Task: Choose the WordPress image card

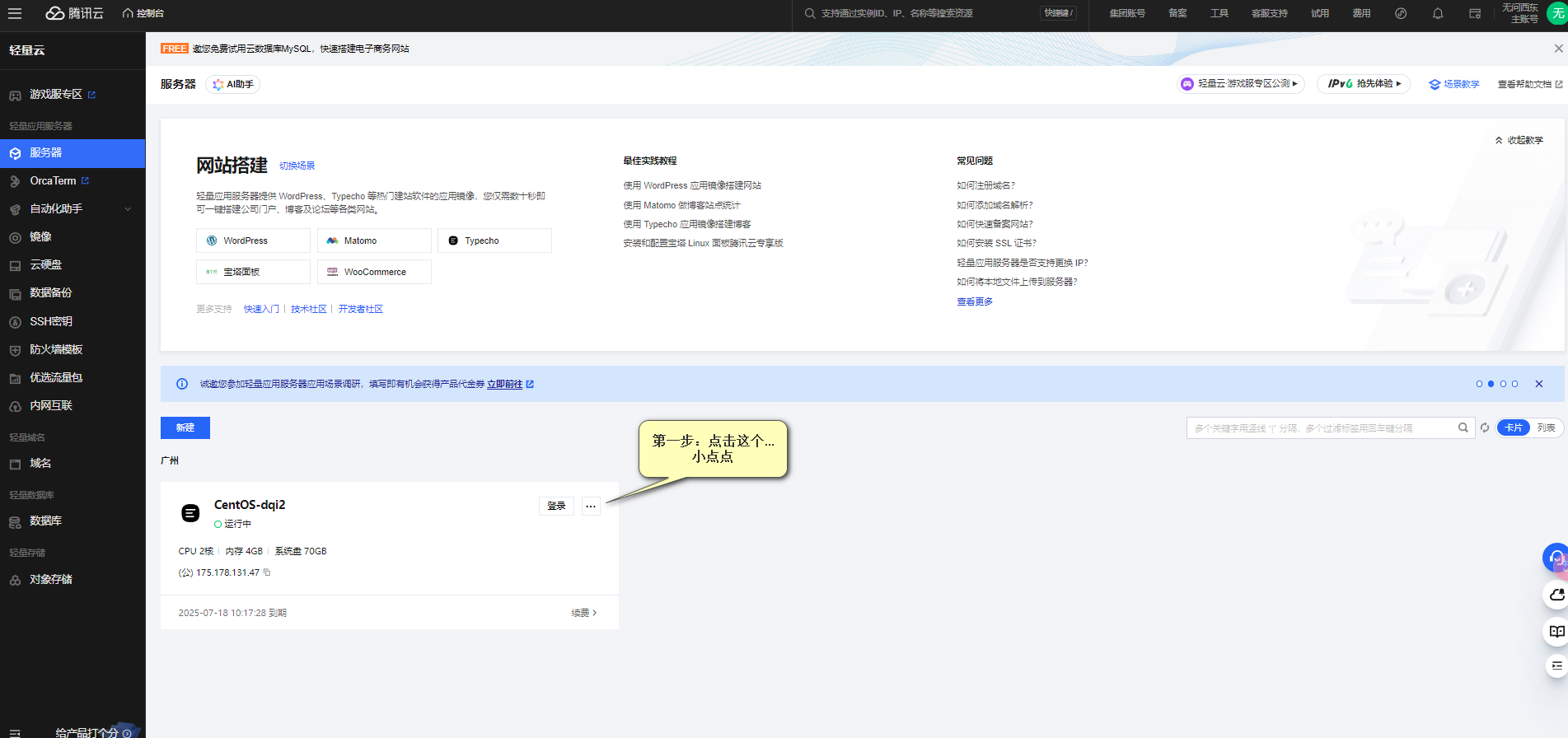Action: [253, 241]
